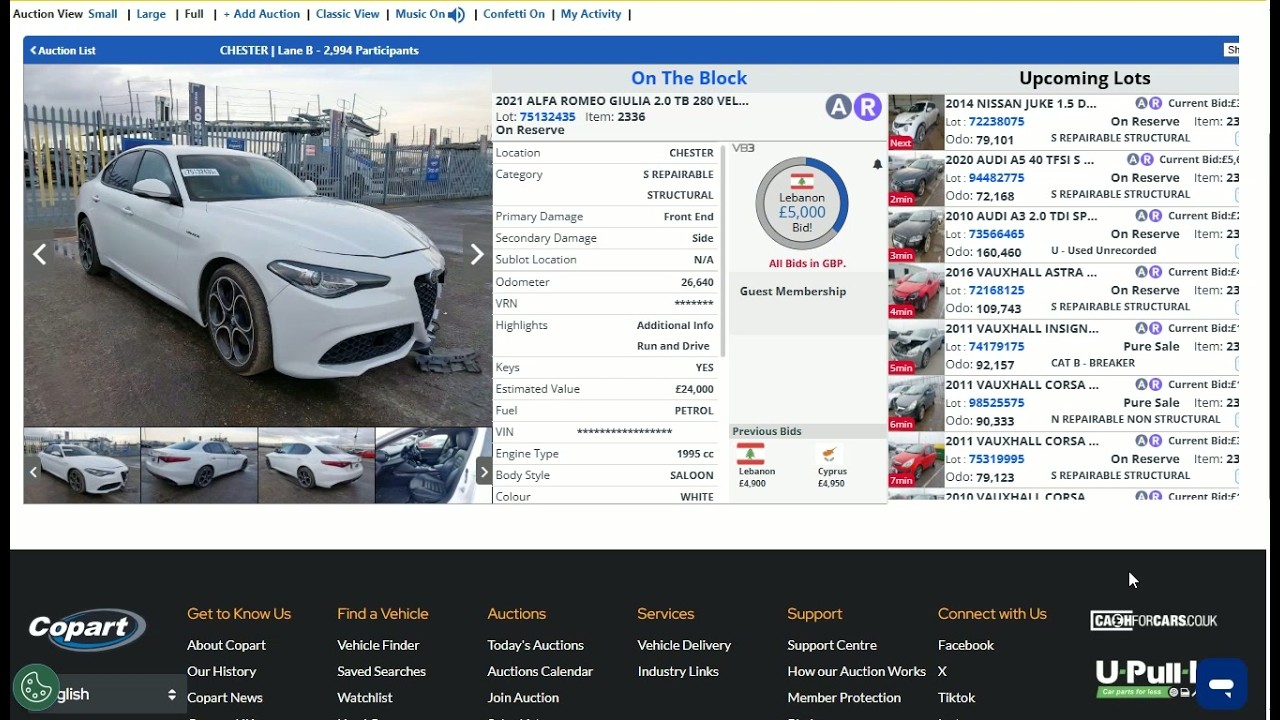The width and height of the screenshot is (1280, 720).
Task: Open Copart News footer link
Action: click(225, 697)
